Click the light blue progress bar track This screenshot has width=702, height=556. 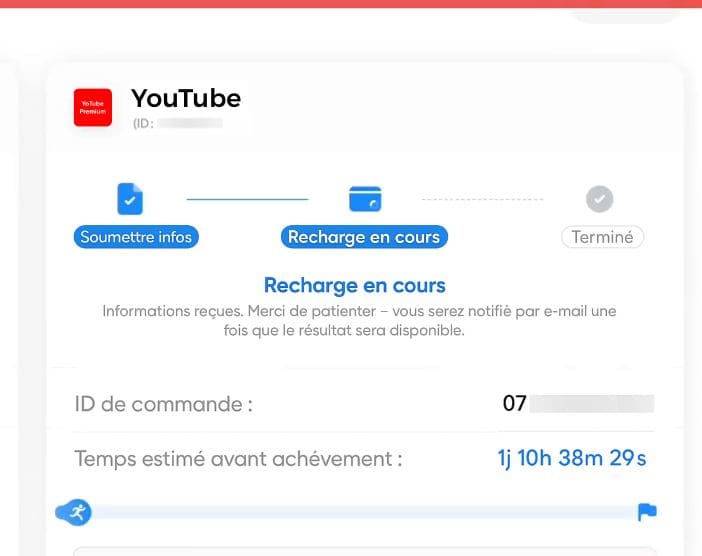click(364, 512)
